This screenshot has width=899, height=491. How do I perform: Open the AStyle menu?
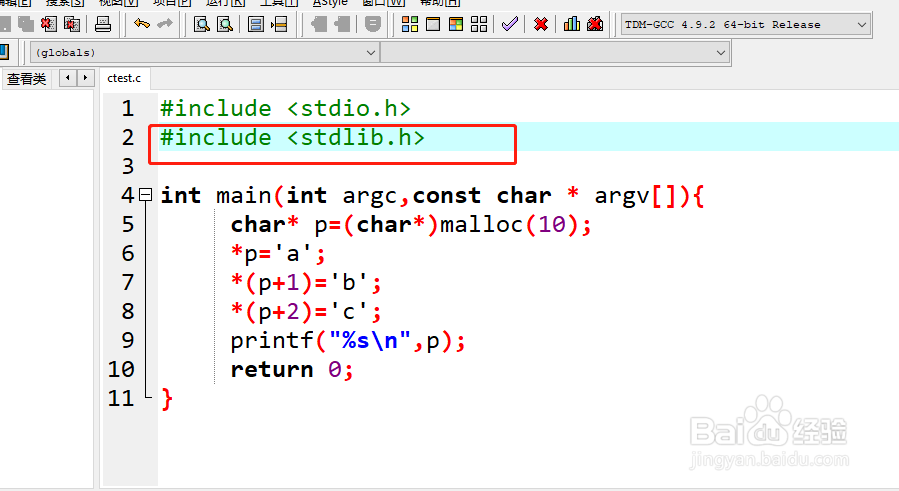click(x=330, y=2)
